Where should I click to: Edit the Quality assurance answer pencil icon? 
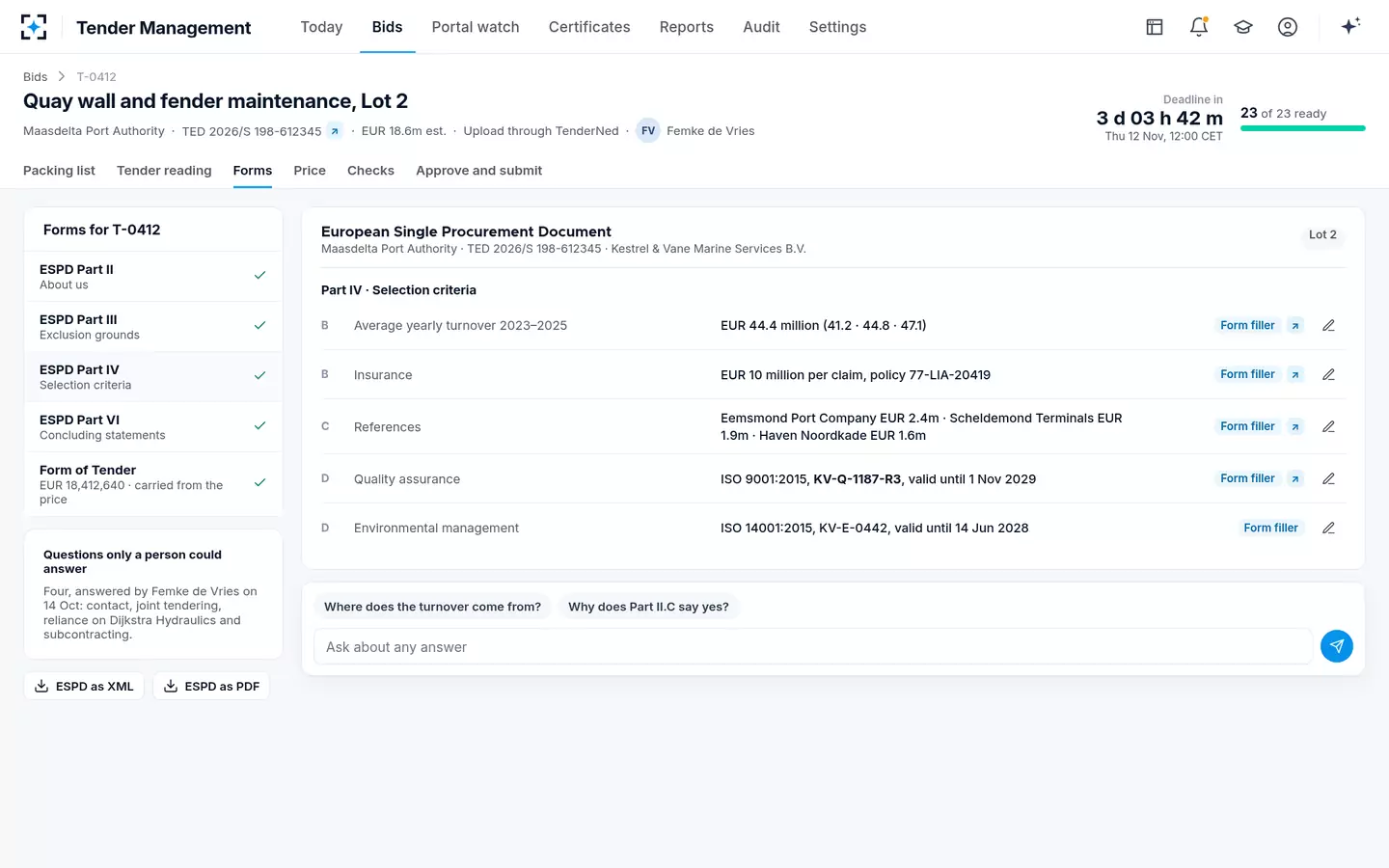(1328, 478)
